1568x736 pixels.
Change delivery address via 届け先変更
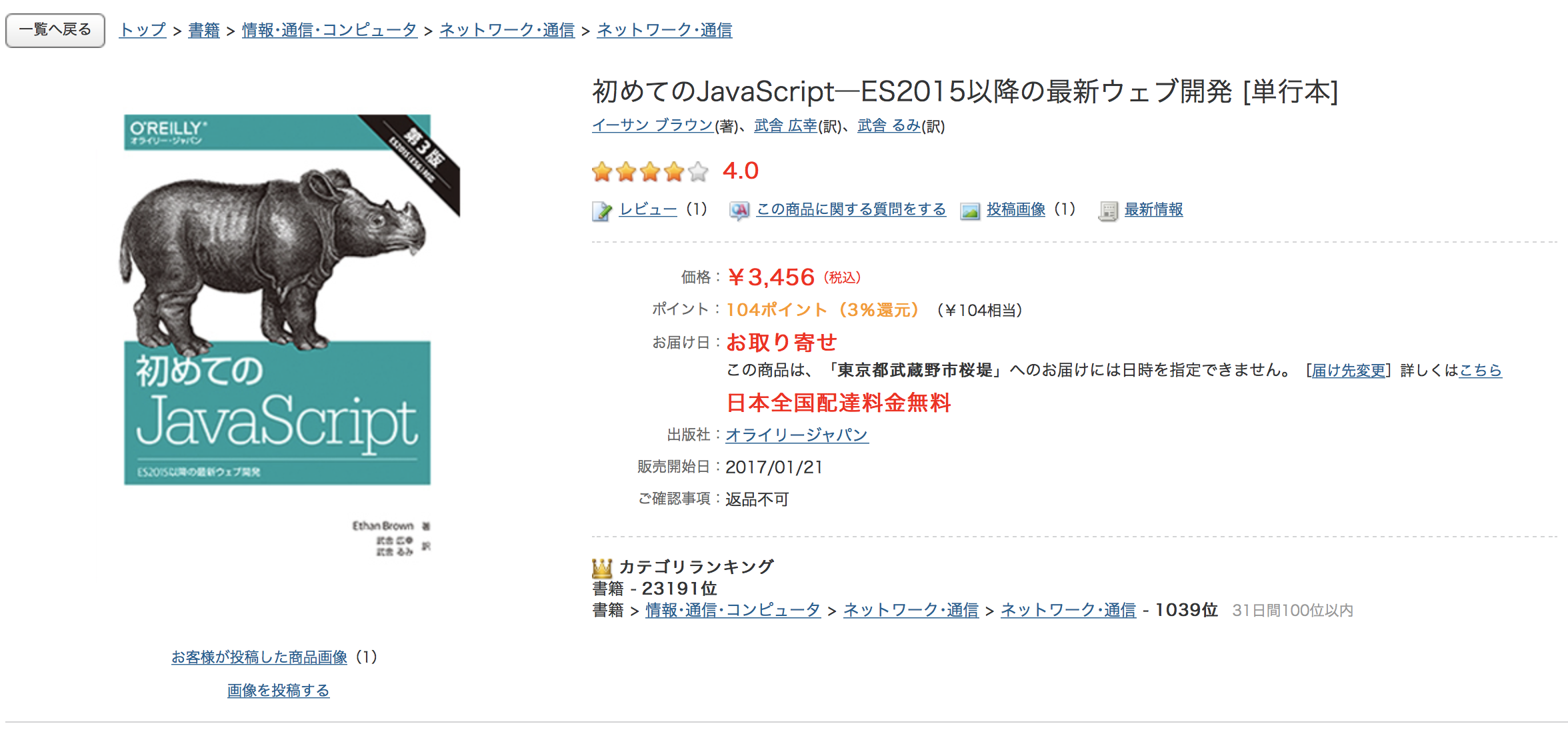click(1348, 371)
